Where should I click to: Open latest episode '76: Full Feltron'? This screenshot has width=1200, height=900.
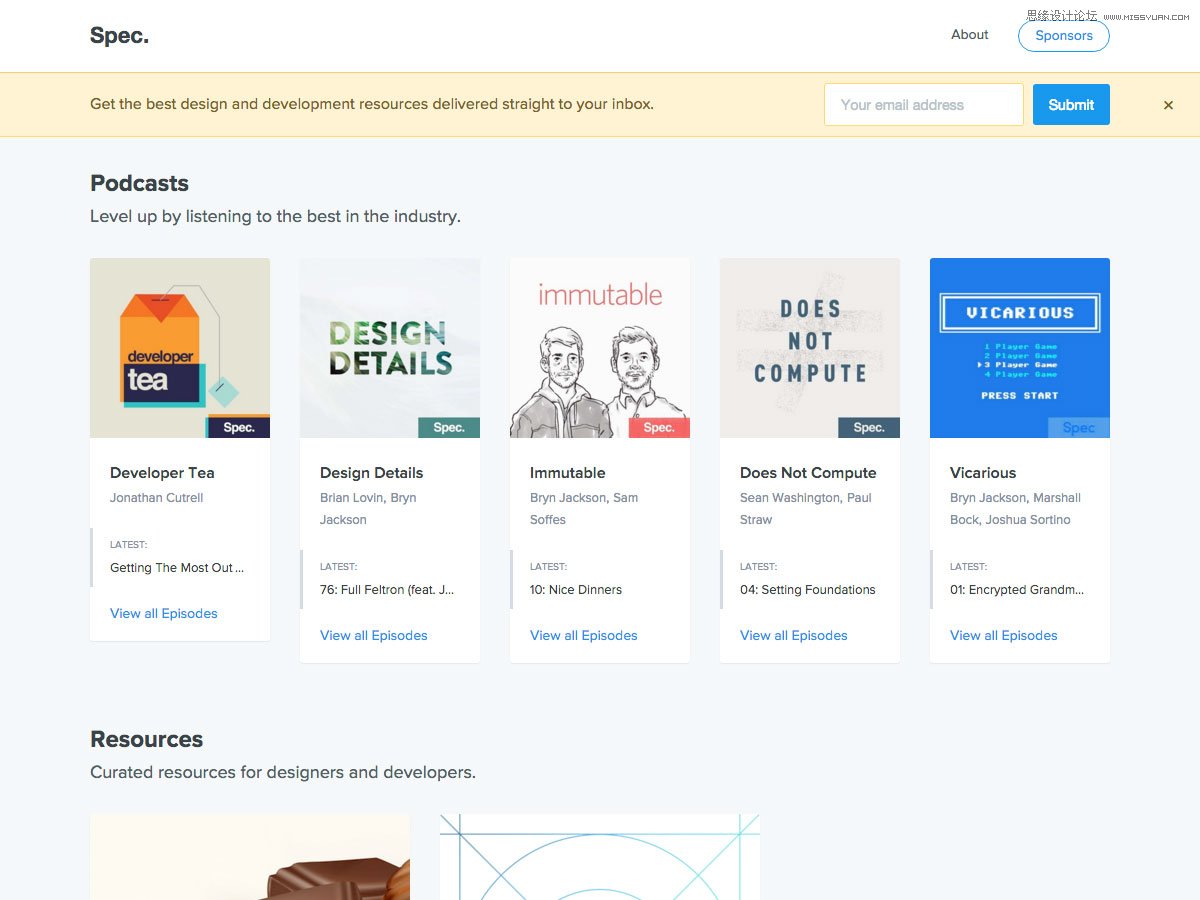[387, 590]
